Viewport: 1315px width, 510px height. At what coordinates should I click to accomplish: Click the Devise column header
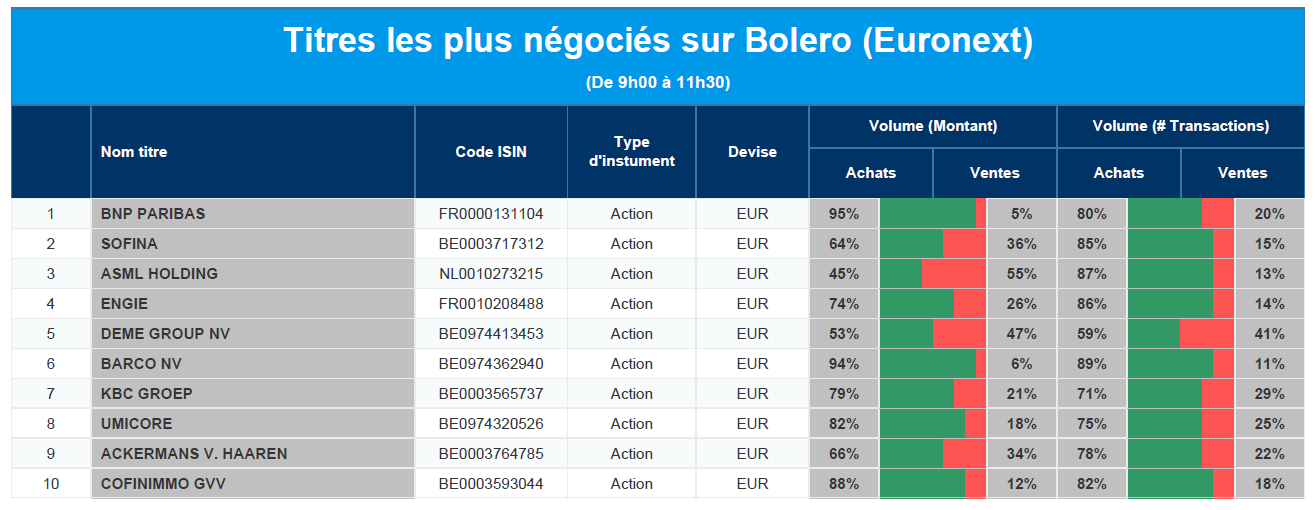(x=752, y=152)
